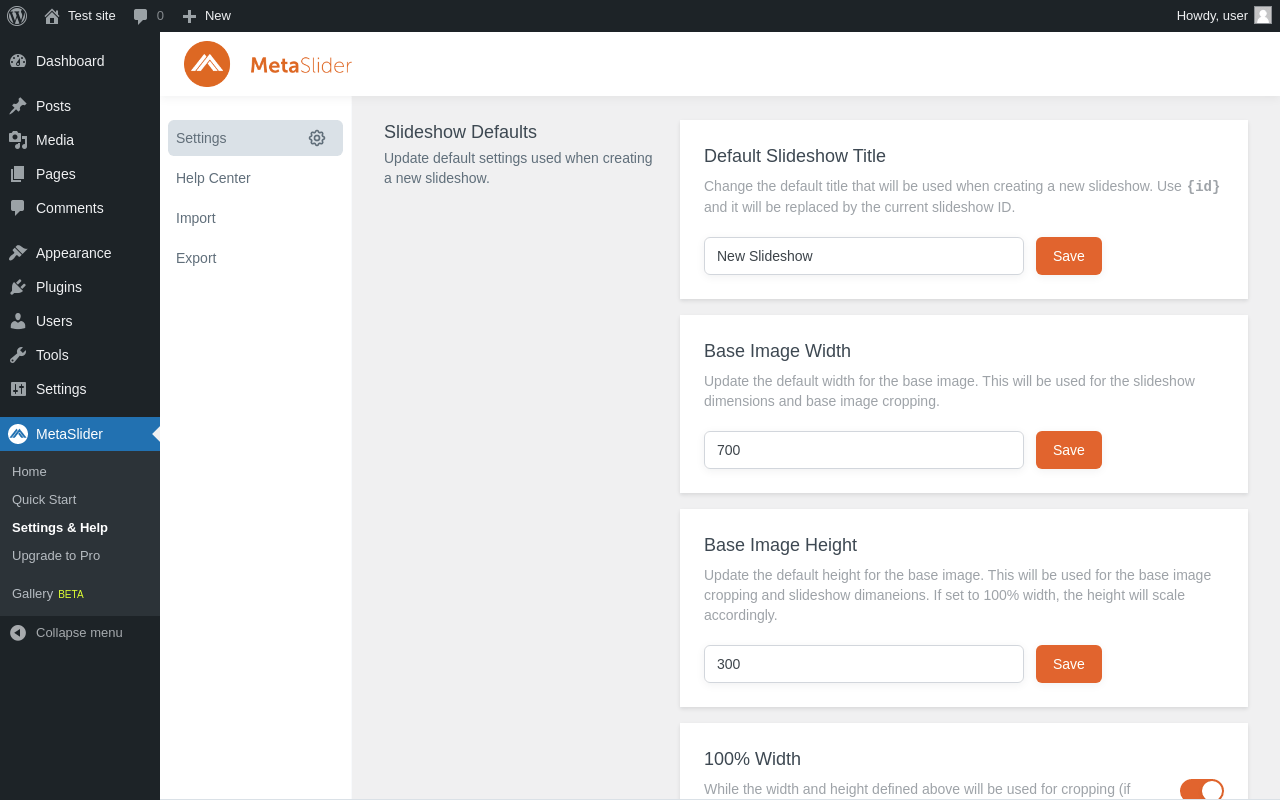Click the Settings gear icon

pyautogui.click(x=317, y=138)
